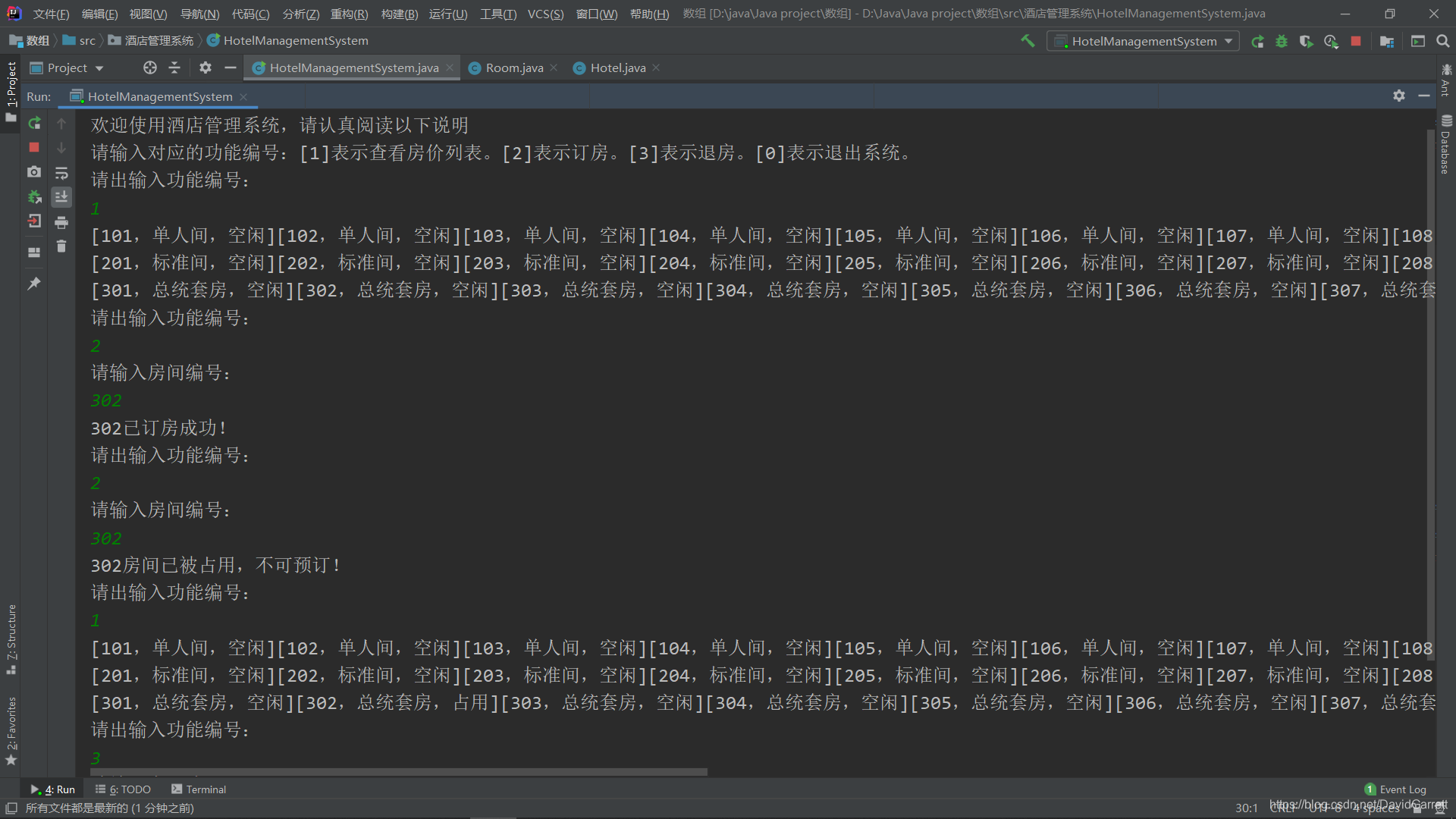Toggle tool window bars icon in status bar
The image size is (1456, 819).
click(x=11, y=808)
